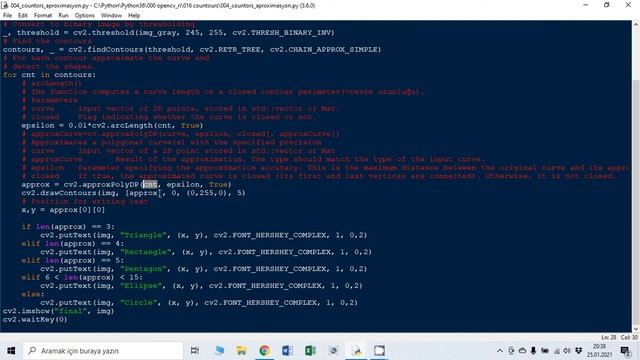Image resolution: width=640 pixels, height=360 pixels.
Task: Click the 'epsilon = 0.01*cv2.arcLength' line
Action: pos(112,126)
